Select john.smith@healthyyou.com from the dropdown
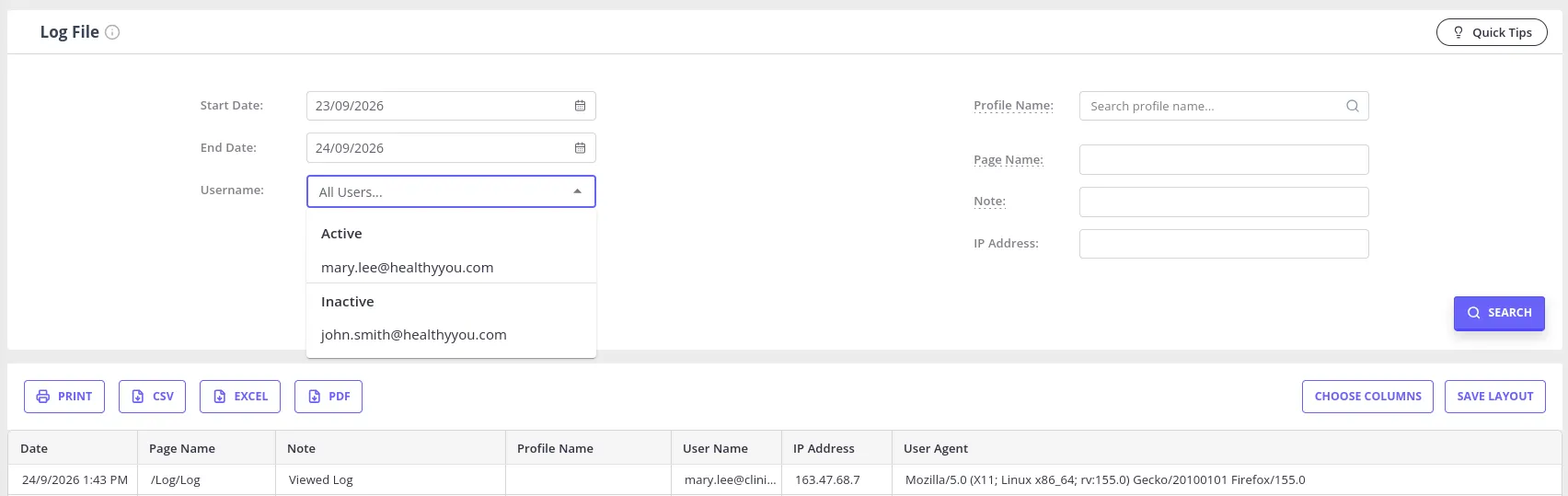The height and width of the screenshot is (496, 1568). pos(451,335)
